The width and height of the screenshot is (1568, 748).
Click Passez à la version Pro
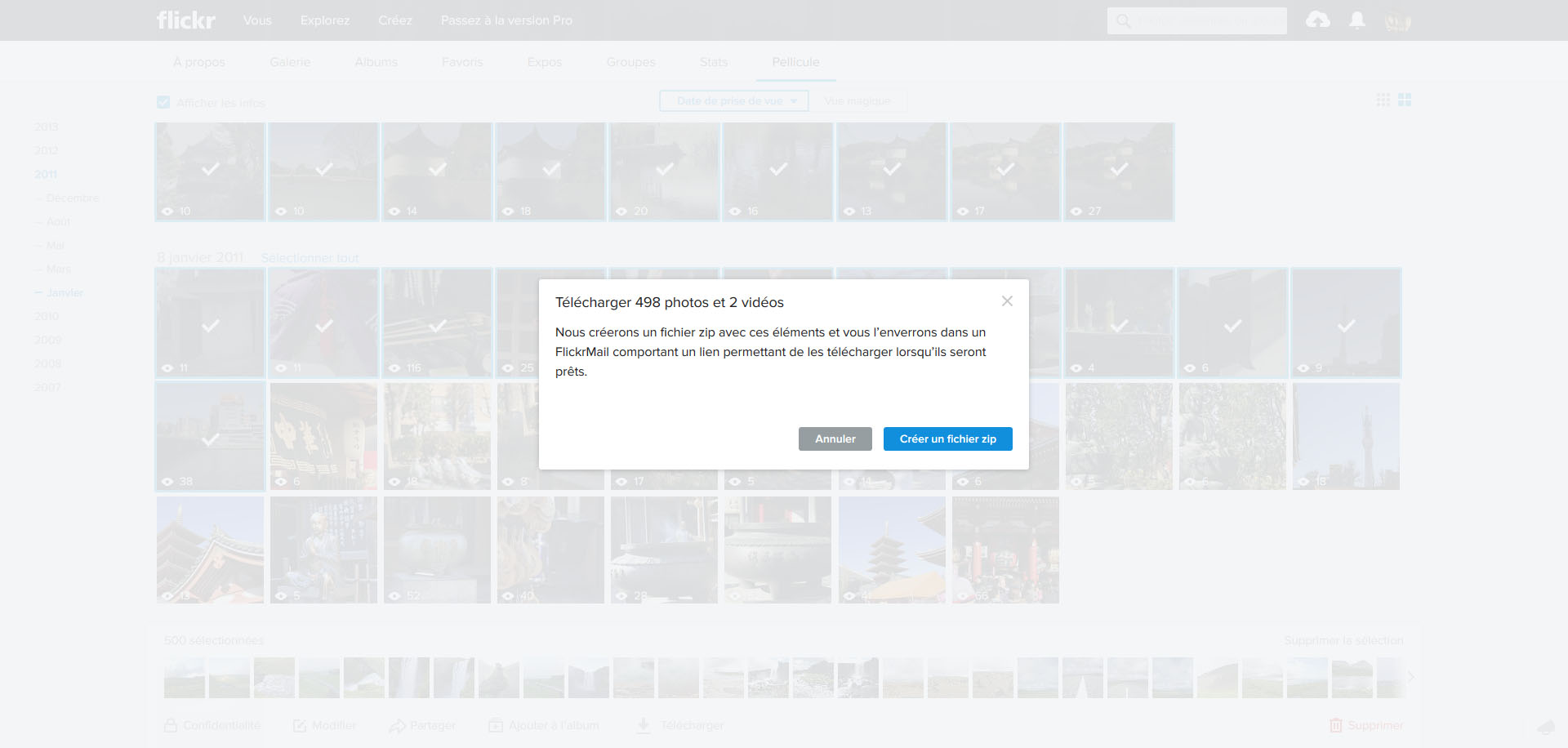(x=506, y=20)
